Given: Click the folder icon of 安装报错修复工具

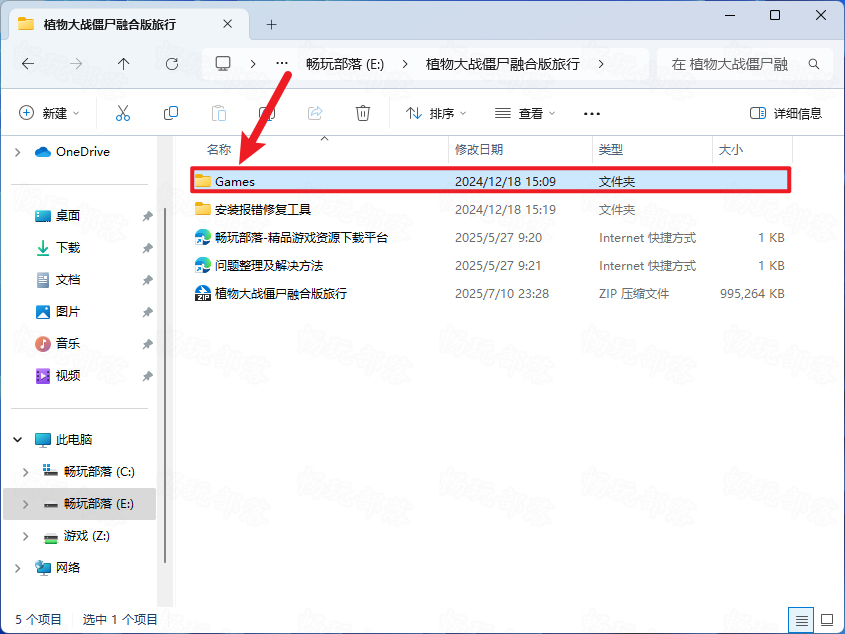Looking at the screenshot, I should coord(203,209).
